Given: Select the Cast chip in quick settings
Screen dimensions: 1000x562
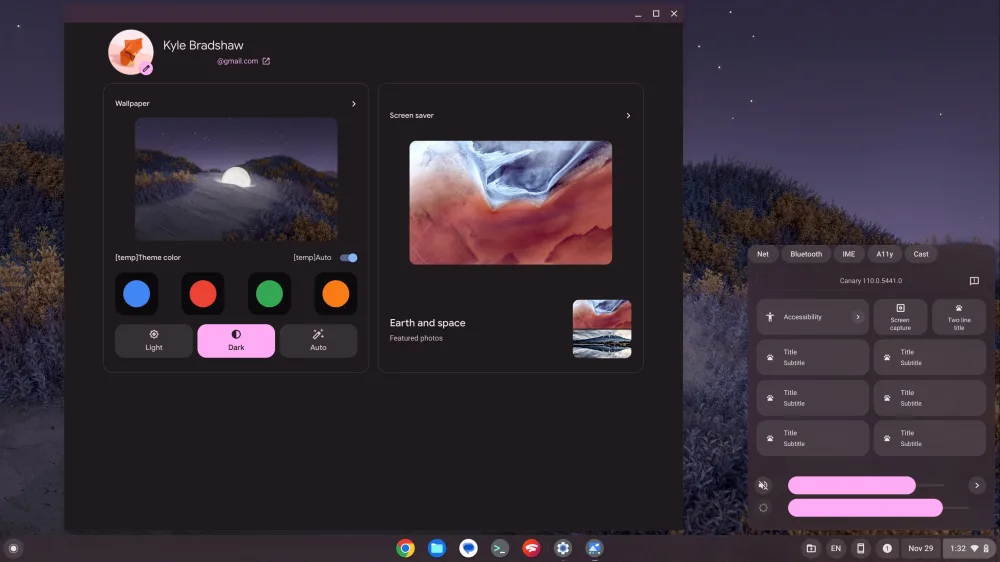Looking at the screenshot, I should [x=921, y=254].
